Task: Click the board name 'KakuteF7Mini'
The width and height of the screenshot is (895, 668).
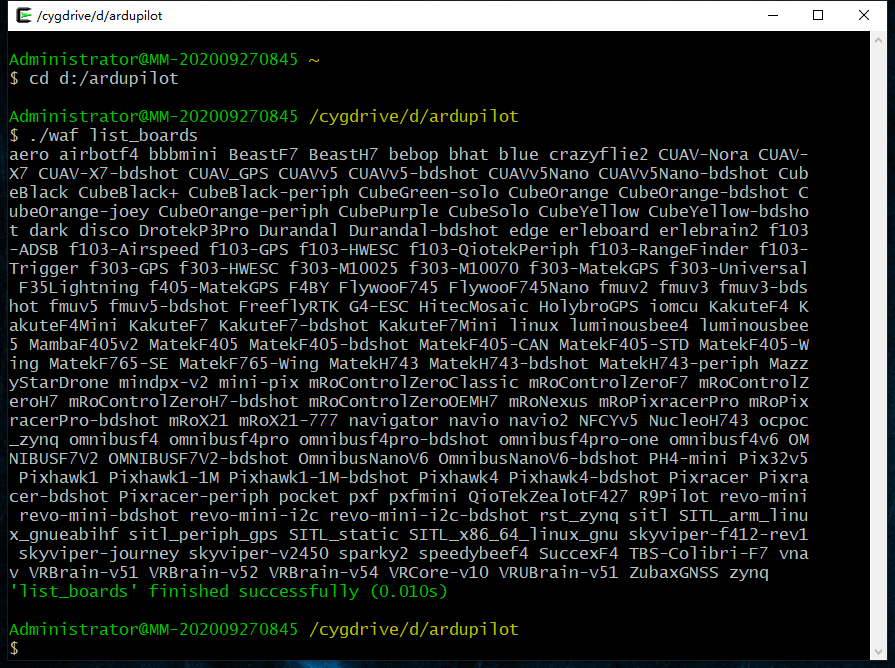Action: point(438,325)
